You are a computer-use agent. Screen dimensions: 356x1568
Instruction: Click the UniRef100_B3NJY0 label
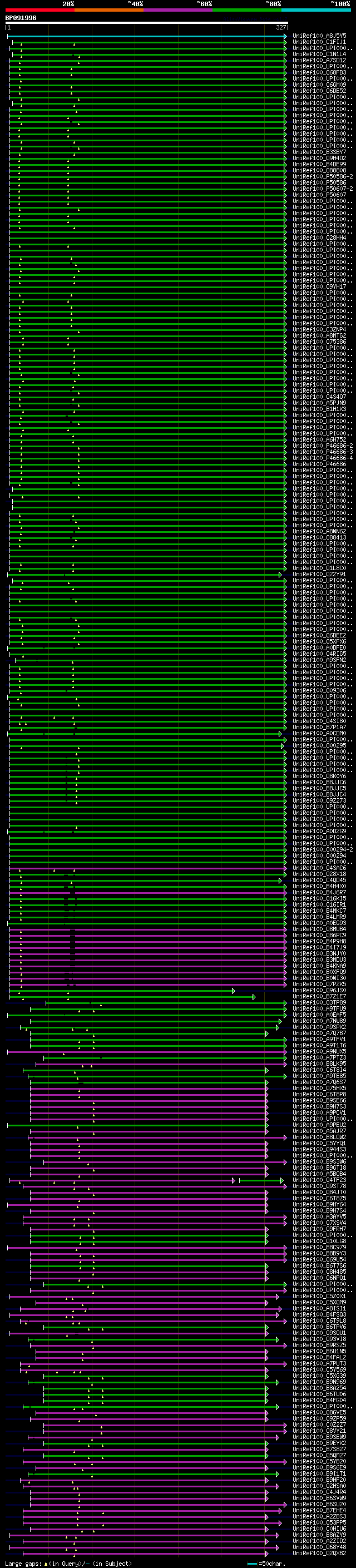319,953
